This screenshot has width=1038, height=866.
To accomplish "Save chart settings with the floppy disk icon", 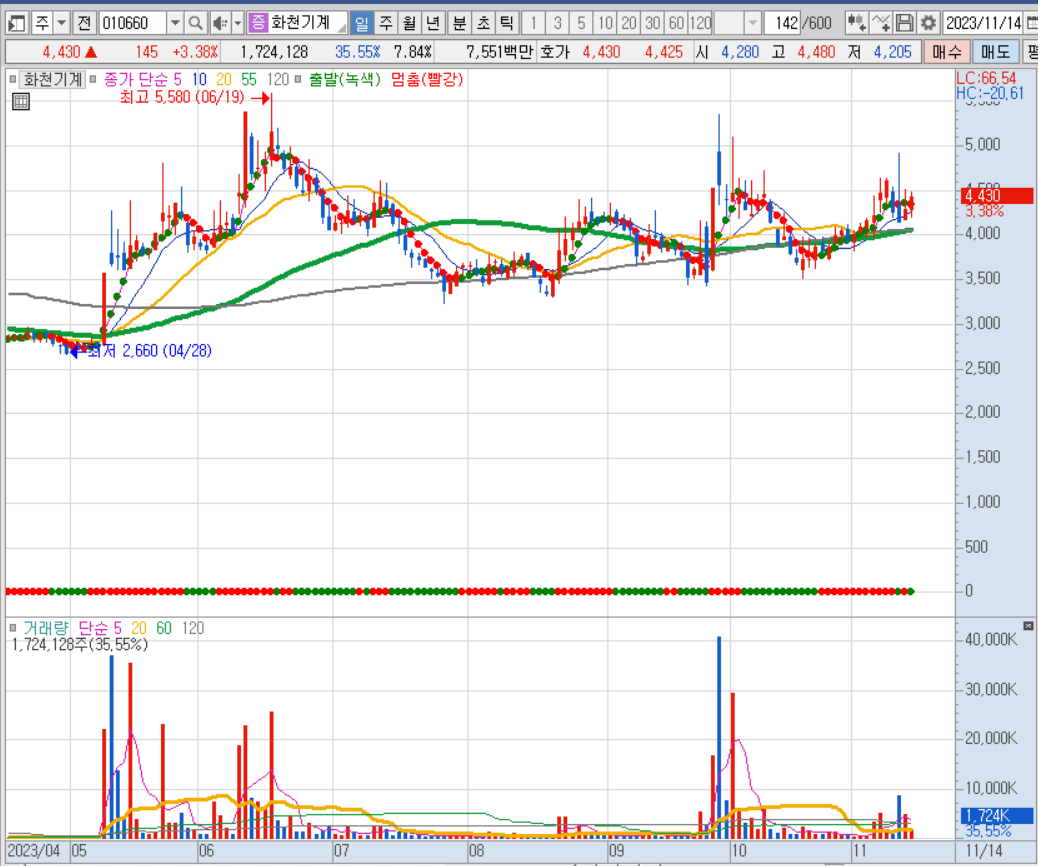I will click(x=904, y=24).
